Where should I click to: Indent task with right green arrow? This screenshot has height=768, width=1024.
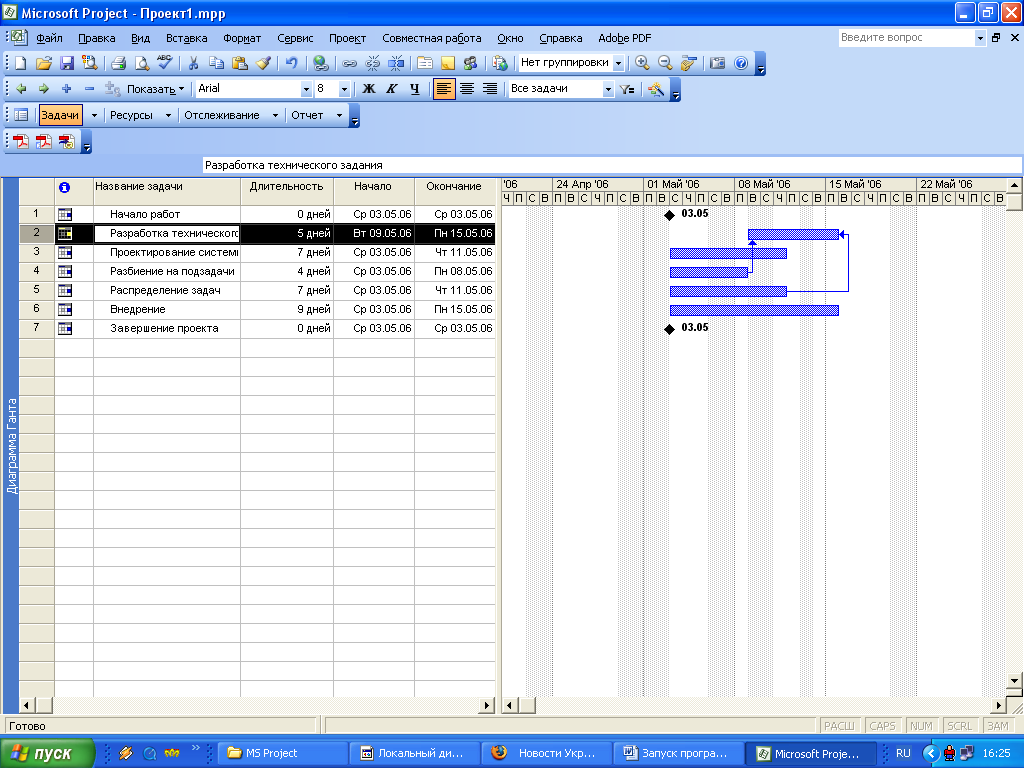(44, 89)
